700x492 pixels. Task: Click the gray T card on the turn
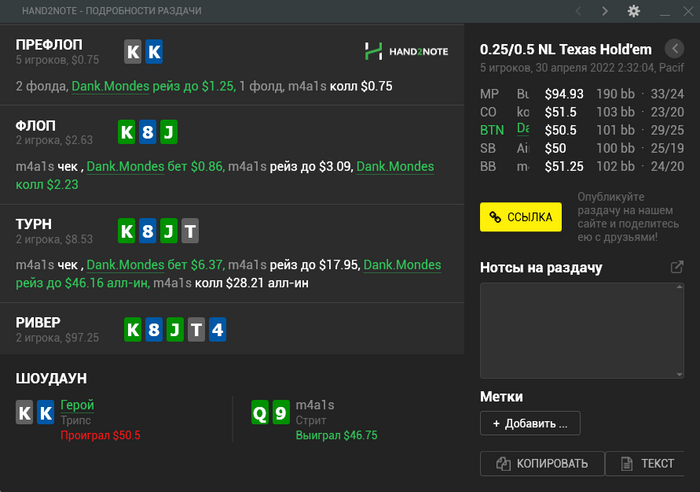[x=190, y=231]
